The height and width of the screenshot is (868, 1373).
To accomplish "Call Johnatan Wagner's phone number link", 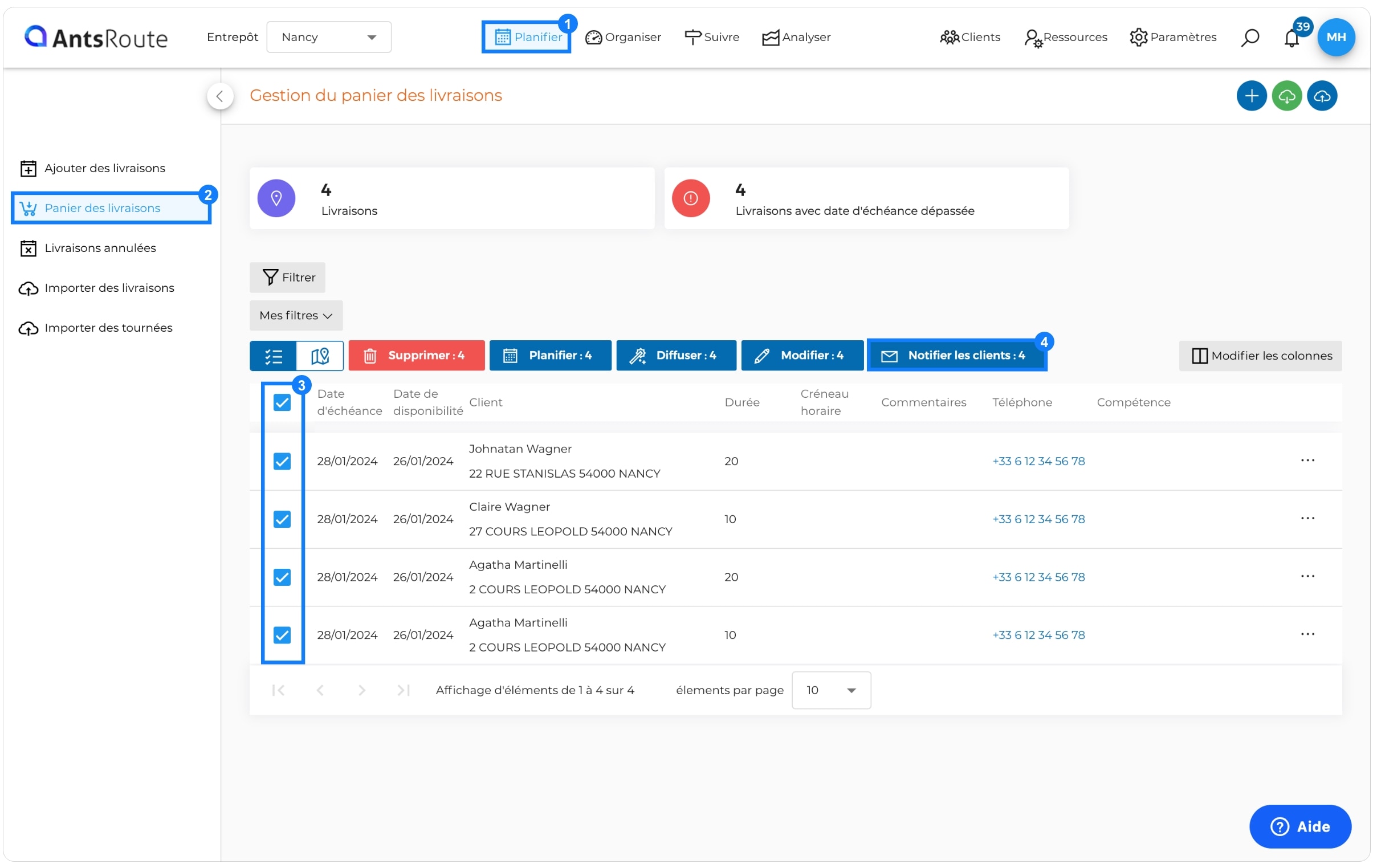I will pos(1038,461).
